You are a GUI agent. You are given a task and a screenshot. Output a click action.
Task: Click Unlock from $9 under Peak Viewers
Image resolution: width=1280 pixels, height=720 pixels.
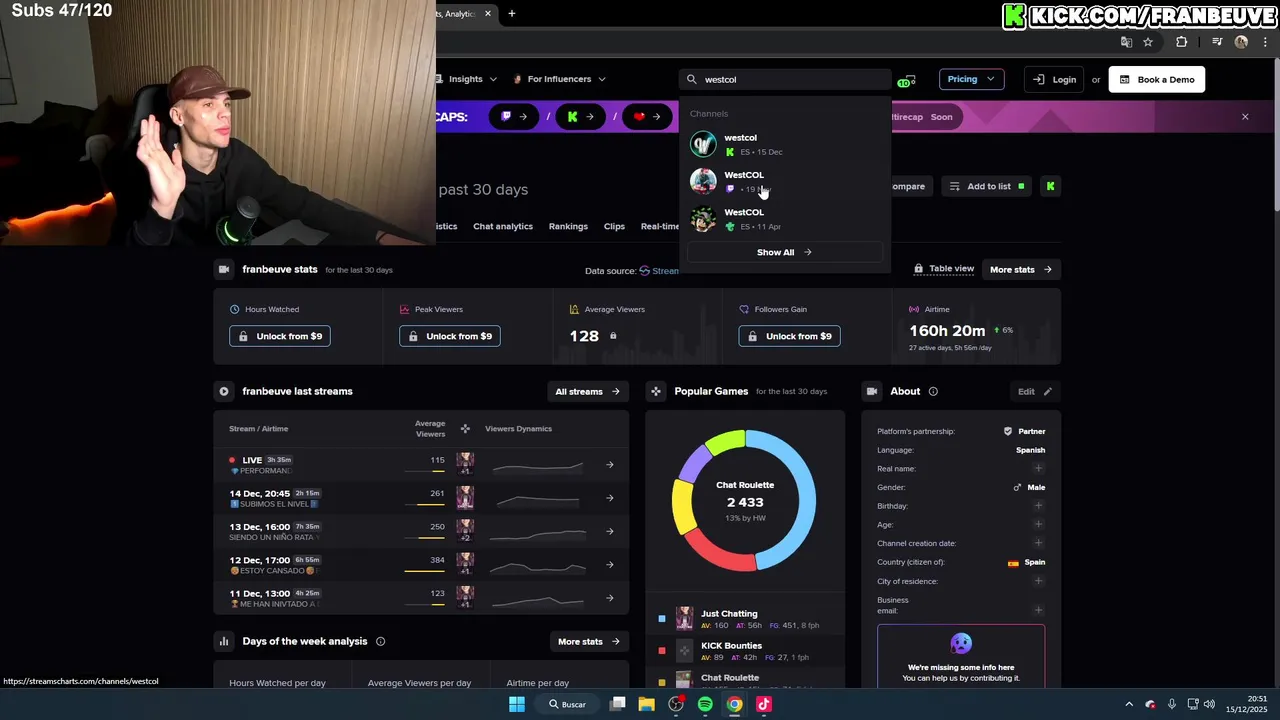click(450, 336)
